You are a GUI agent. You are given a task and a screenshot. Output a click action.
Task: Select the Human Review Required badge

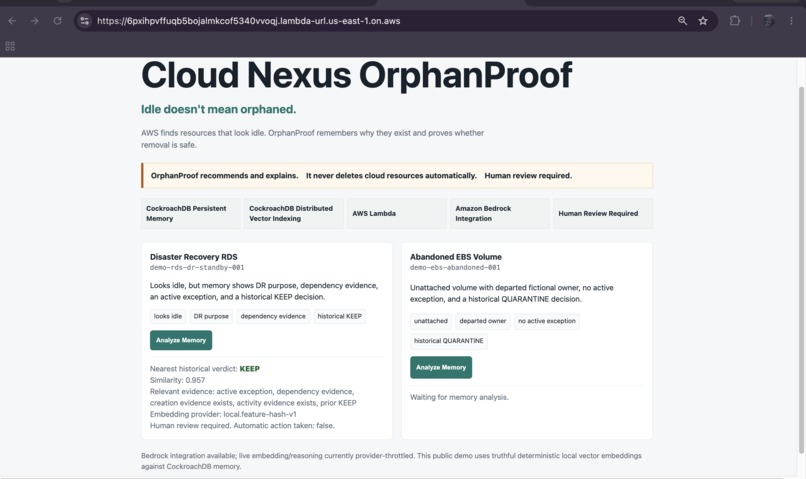point(603,213)
